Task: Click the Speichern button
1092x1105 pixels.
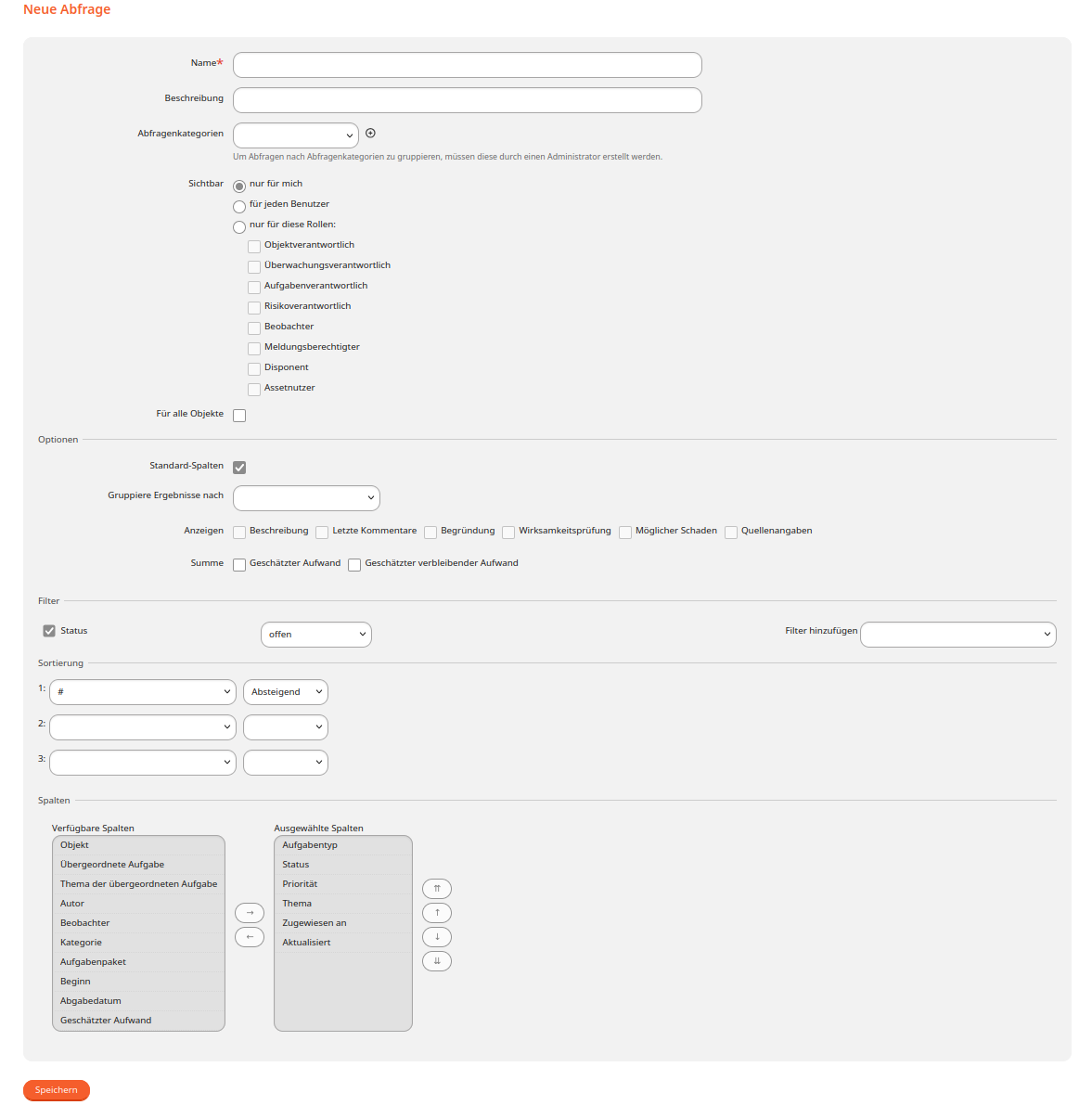Action: tap(57, 1090)
